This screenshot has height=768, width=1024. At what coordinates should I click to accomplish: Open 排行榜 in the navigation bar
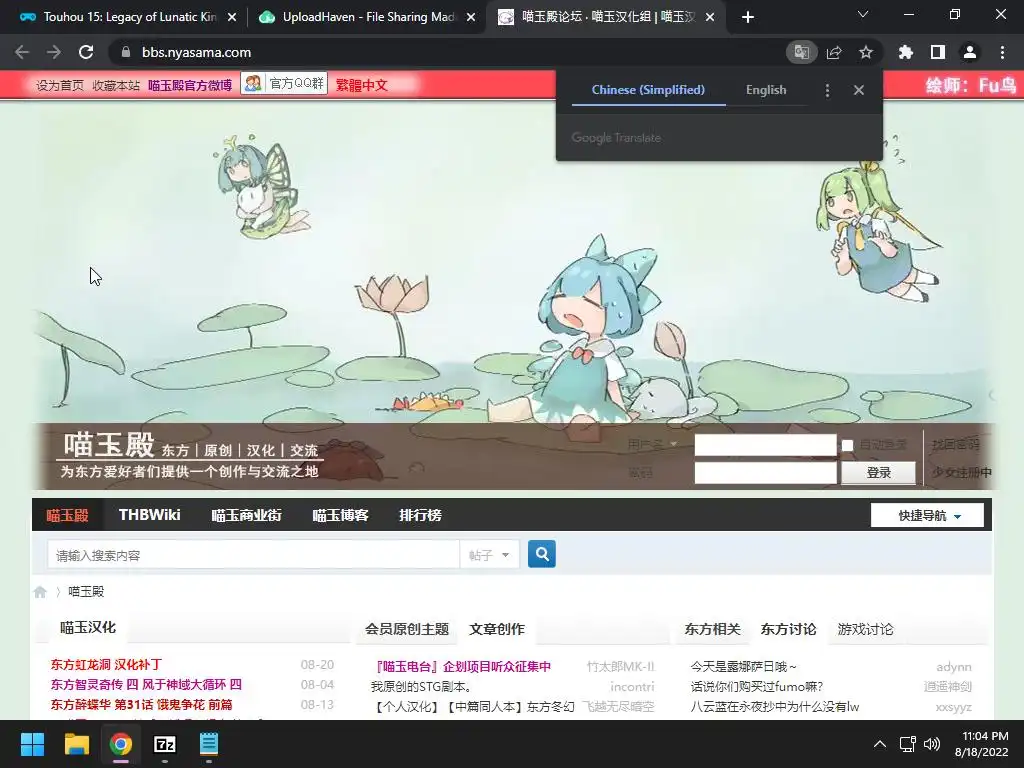421,515
